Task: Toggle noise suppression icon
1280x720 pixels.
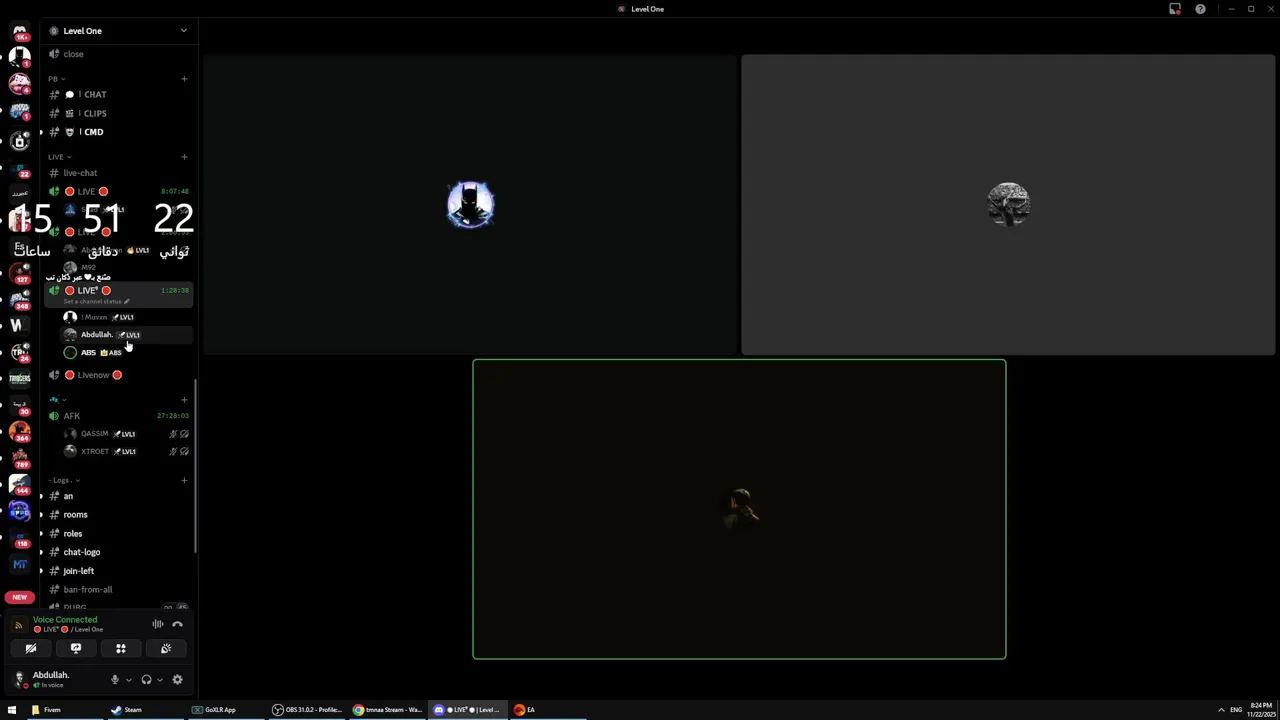Action: click(158, 624)
